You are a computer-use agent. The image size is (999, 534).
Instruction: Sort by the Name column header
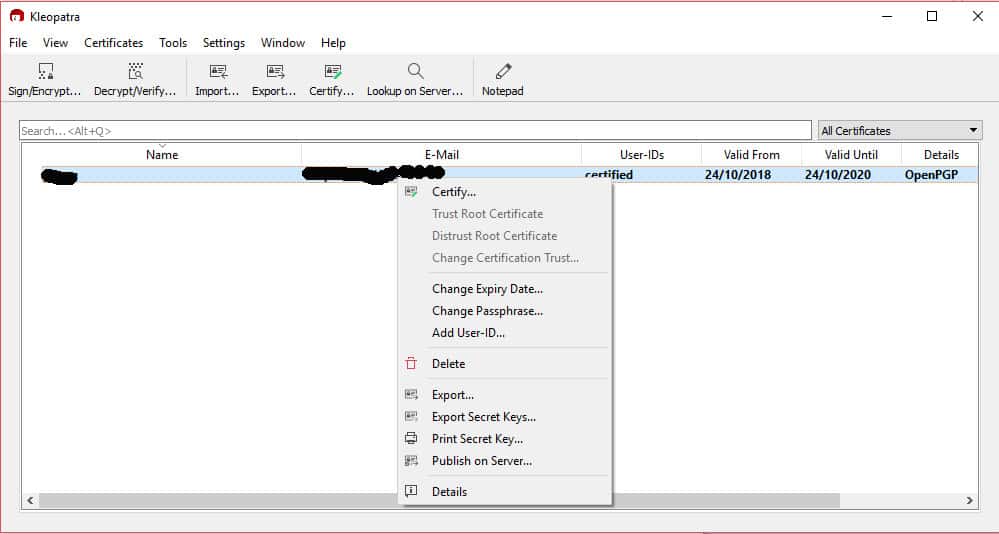[162, 154]
